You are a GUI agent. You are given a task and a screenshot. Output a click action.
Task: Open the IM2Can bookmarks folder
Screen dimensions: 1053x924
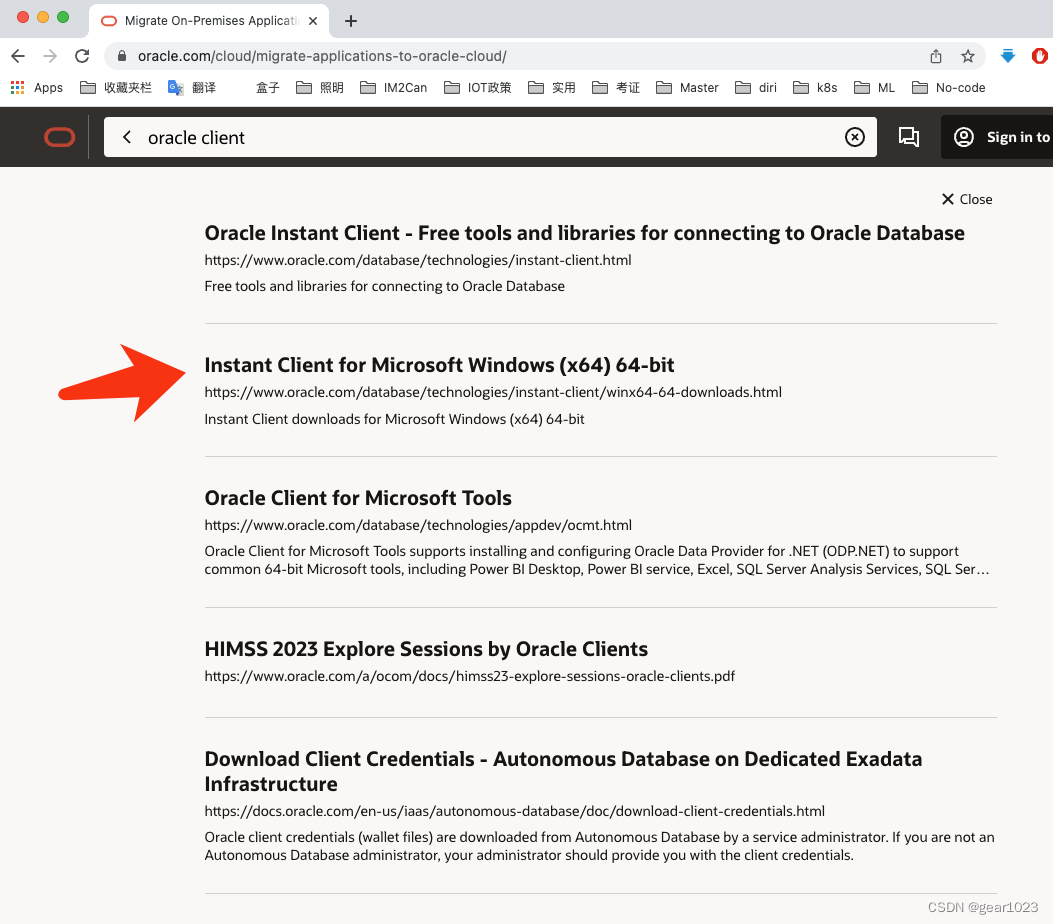click(x=392, y=87)
